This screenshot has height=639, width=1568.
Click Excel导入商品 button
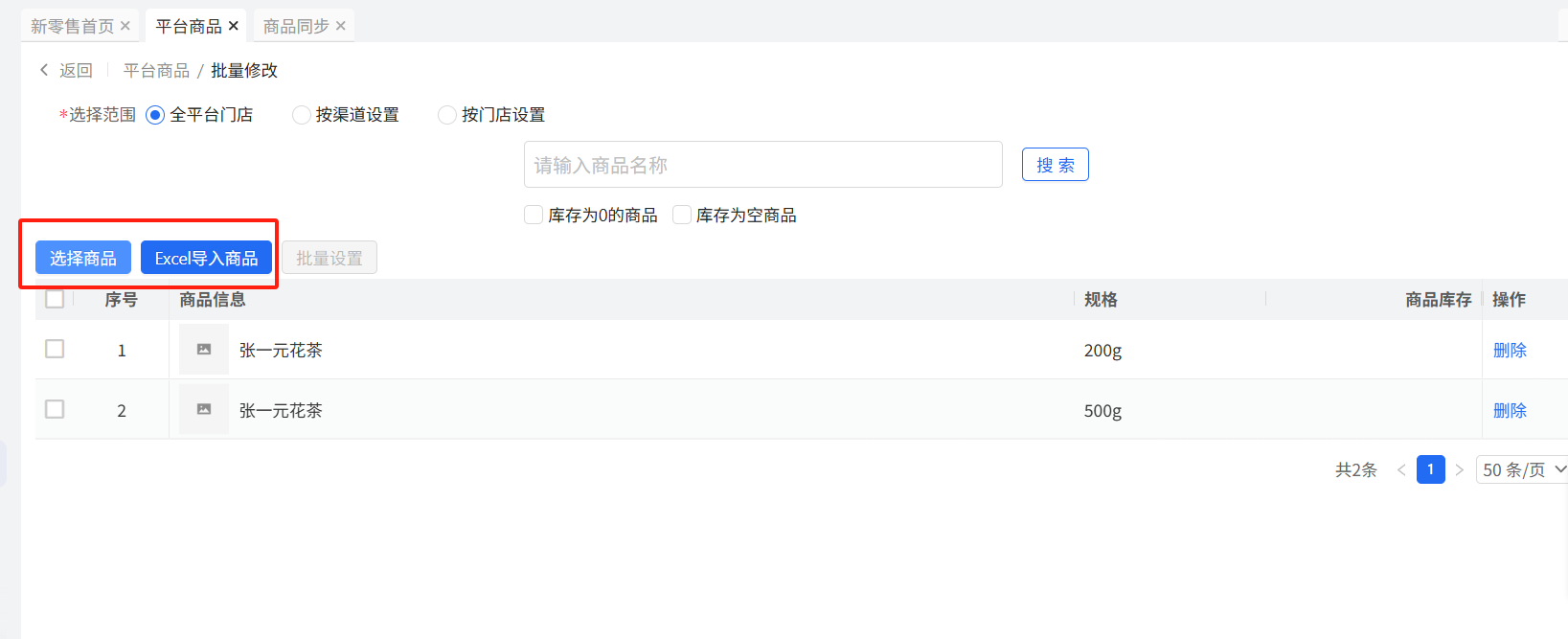pos(206,258)
